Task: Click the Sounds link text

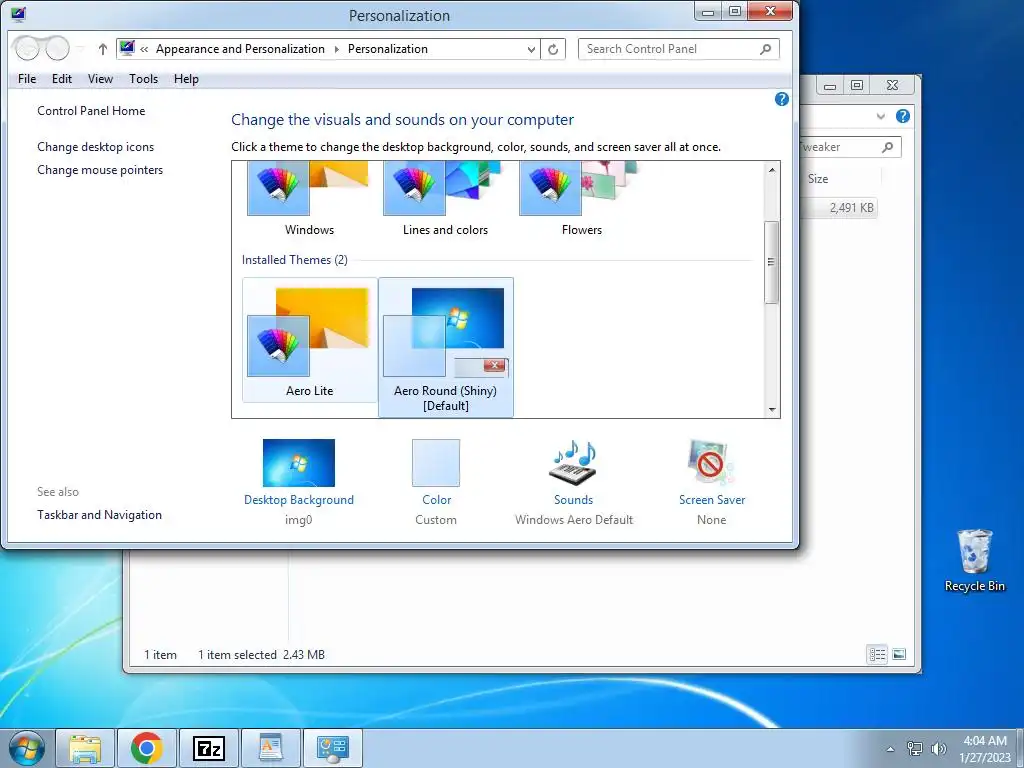Action: point(573,500)
